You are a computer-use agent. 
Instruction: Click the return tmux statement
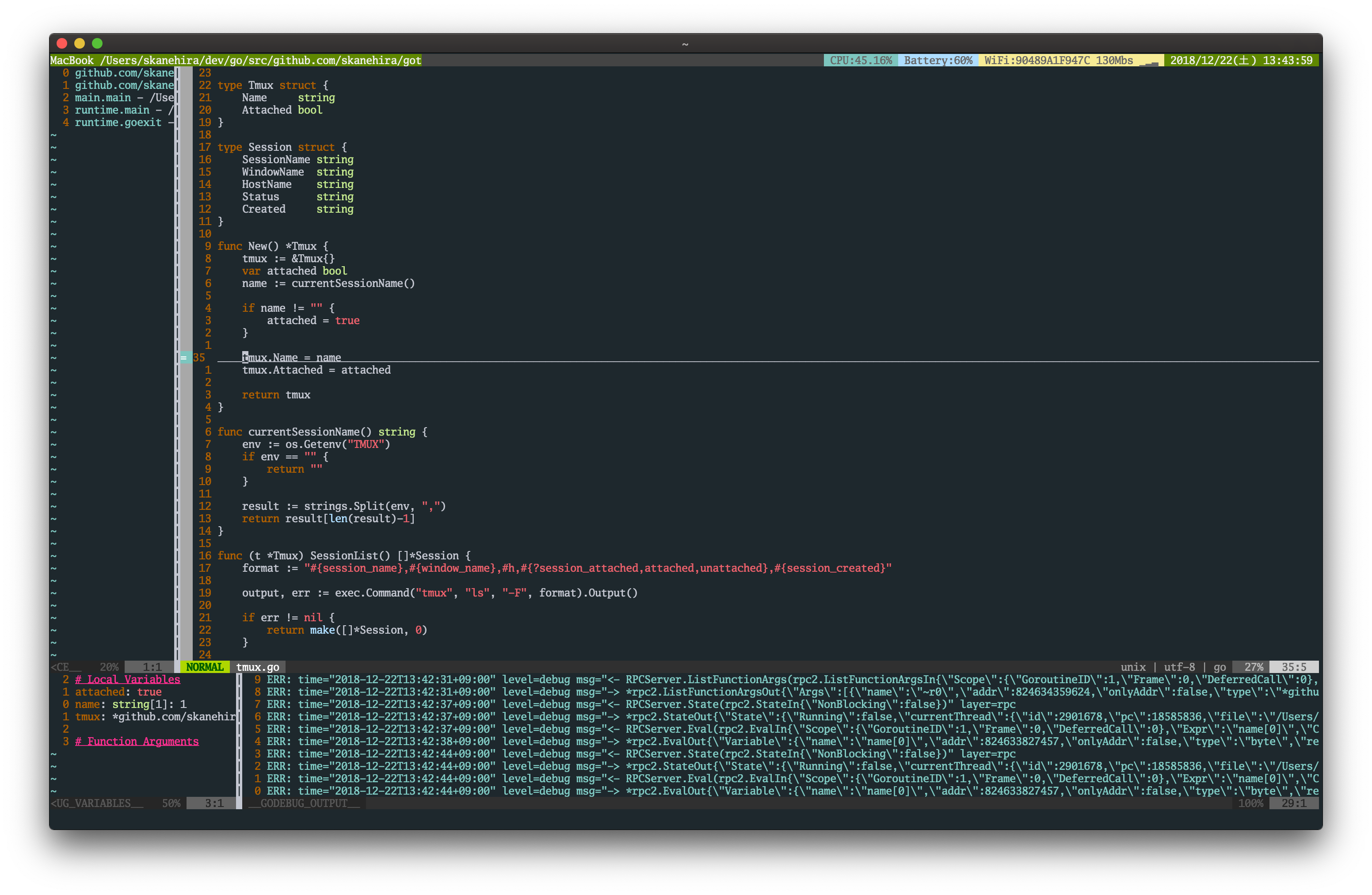(276, 395)
